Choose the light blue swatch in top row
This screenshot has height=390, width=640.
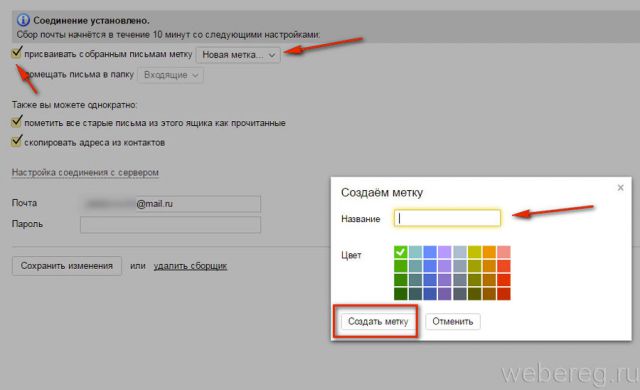pos(430,252)
